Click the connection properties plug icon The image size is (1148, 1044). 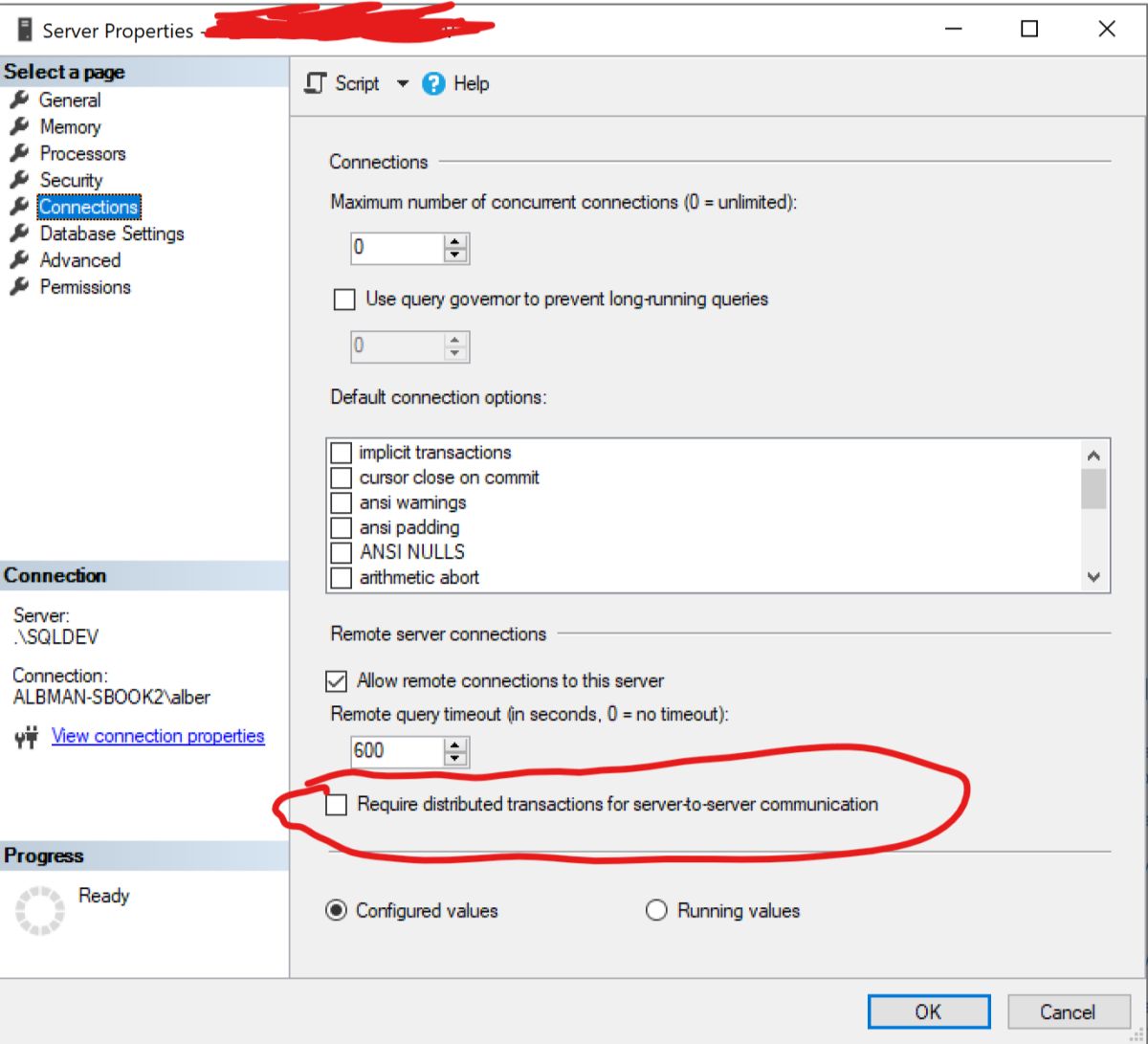point(27,737)
